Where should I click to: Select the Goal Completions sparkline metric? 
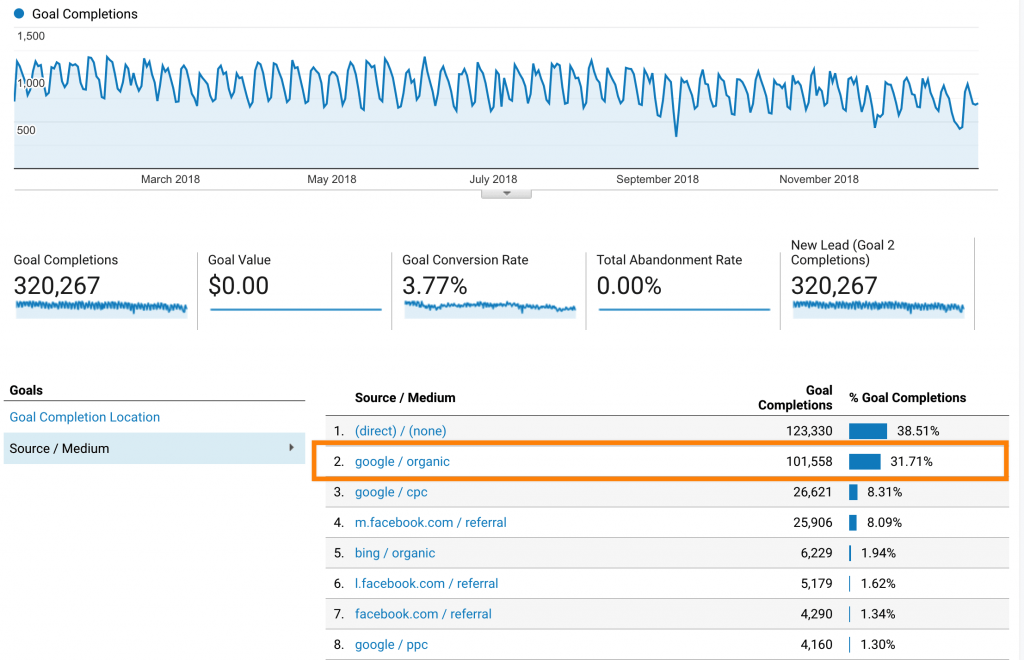click(x=101, y=308)
